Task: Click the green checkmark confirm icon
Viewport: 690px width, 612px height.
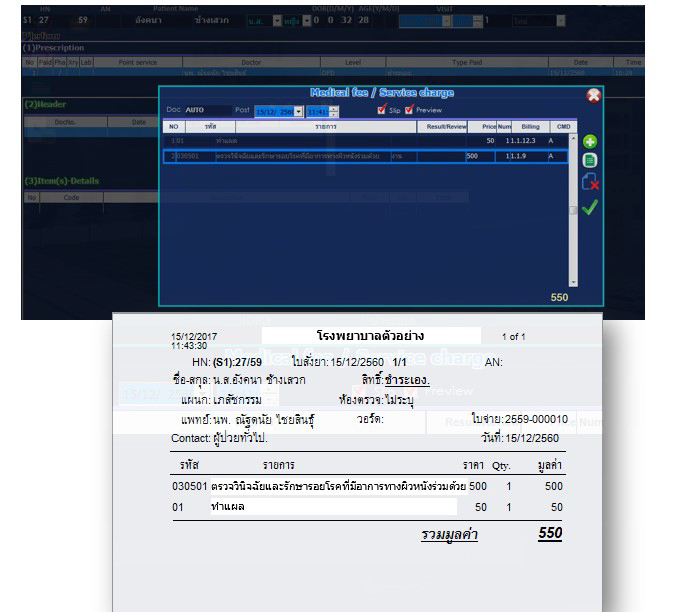Action: (590, 207)
